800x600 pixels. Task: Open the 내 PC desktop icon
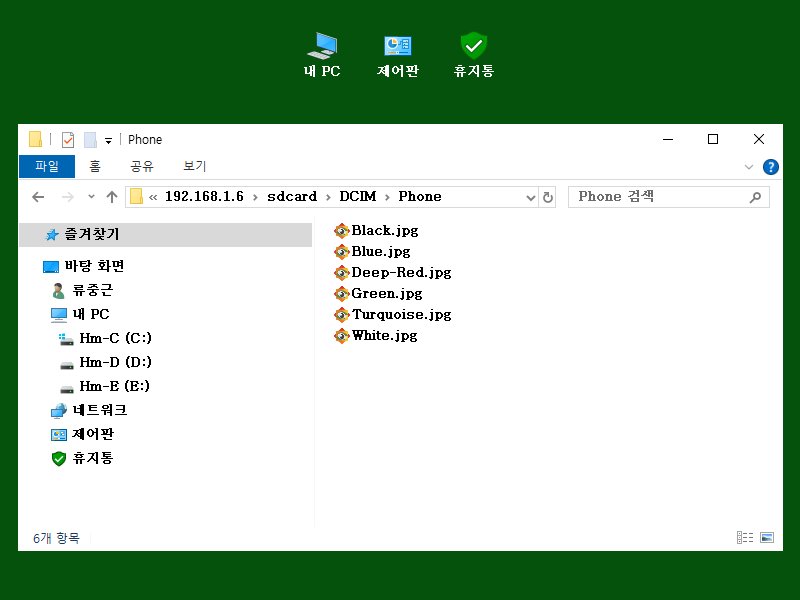point(322,55)
